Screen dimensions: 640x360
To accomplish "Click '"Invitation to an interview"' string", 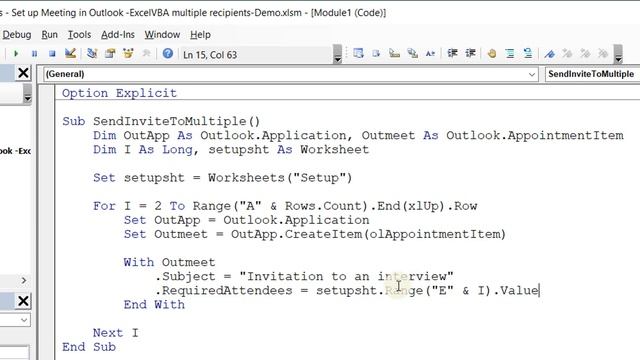I will [346, 276].
